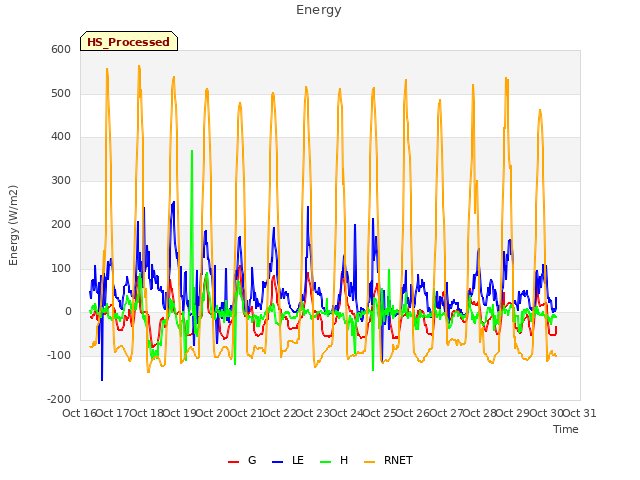Click the -100 y-axis tick label
Image resolution: width=640 pixels, height=480 pixels.
59,356
